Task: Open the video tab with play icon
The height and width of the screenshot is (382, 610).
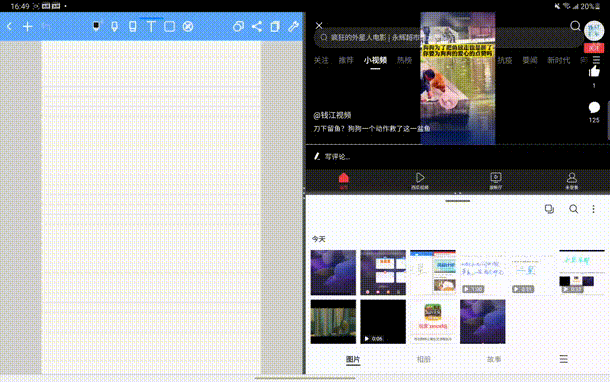Action: pyautogui.click(x=420, y=181)
